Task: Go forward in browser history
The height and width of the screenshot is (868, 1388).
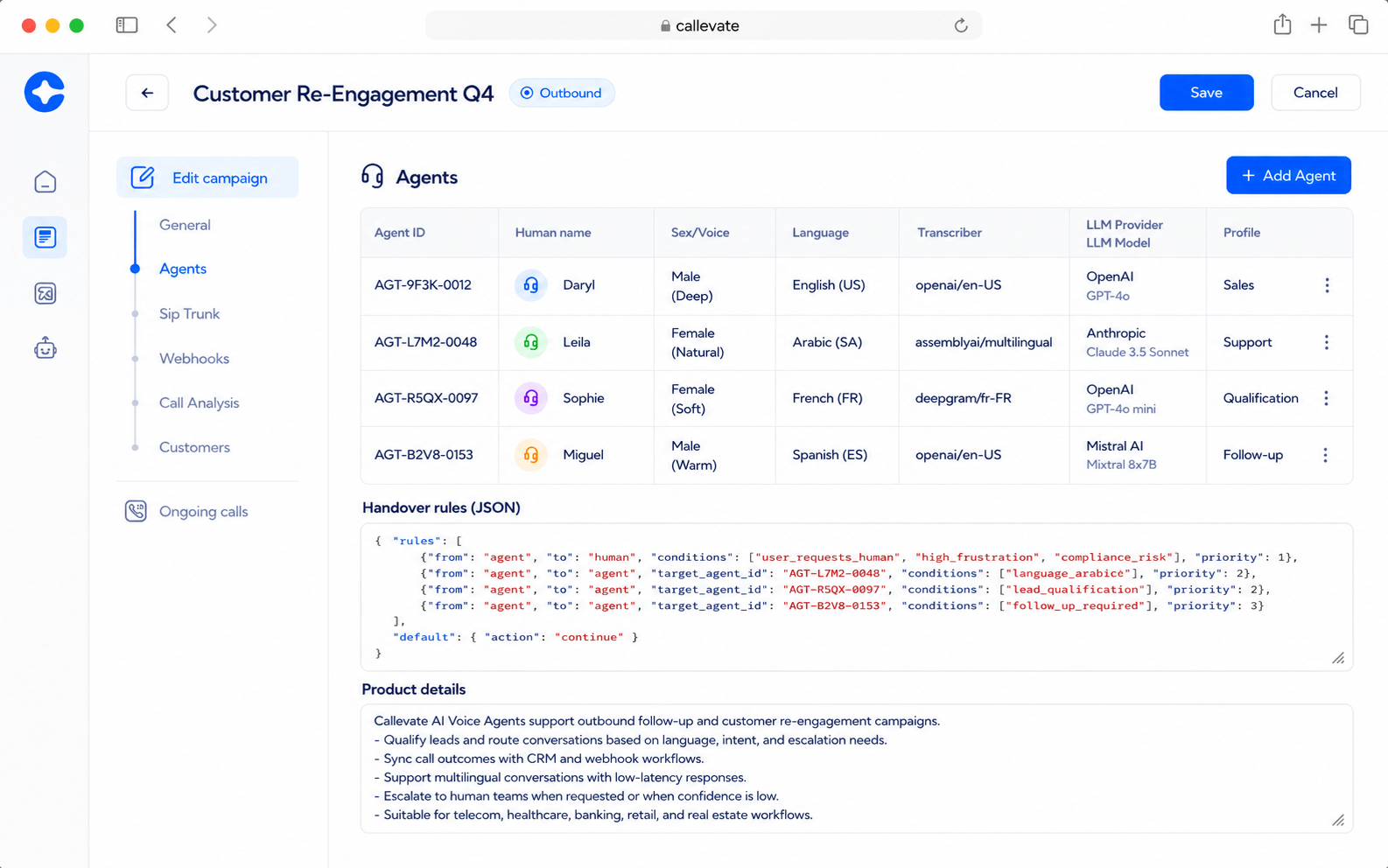Action: (212, 25)
